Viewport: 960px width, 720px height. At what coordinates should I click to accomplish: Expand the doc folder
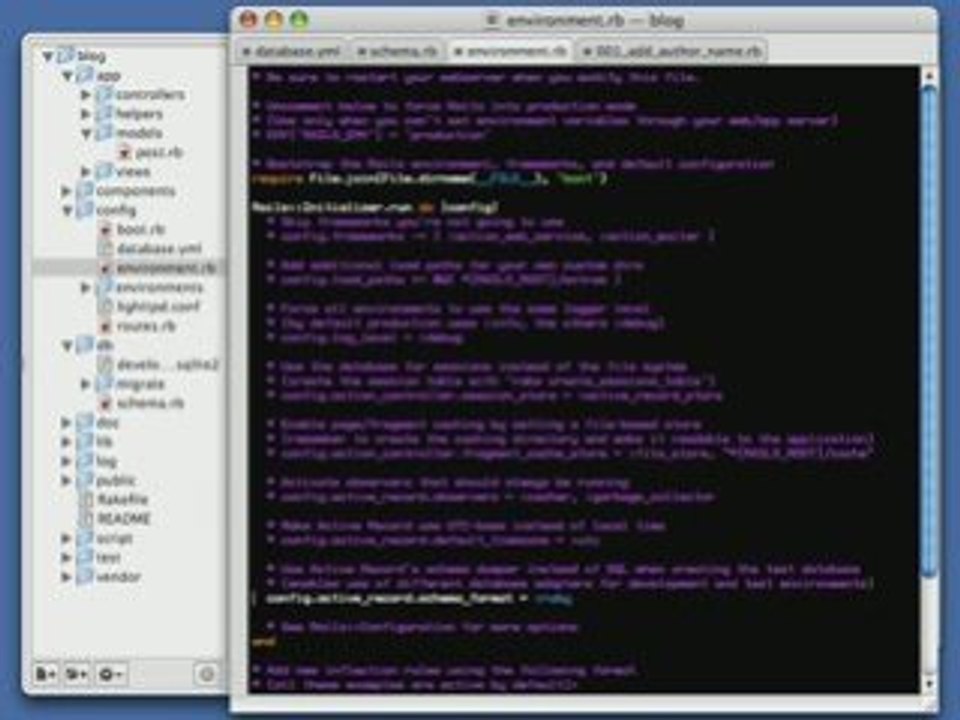click(66, 423)
